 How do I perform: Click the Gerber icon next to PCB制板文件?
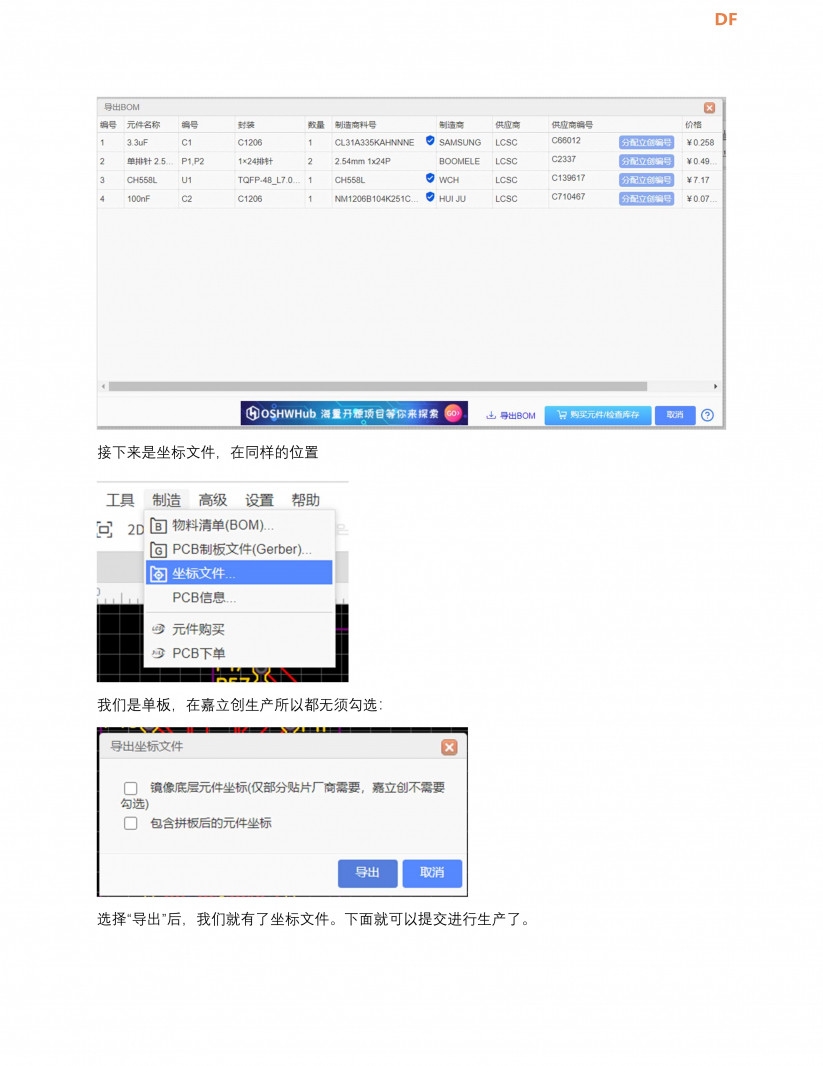pyautogui.click(x=158, y=549)
